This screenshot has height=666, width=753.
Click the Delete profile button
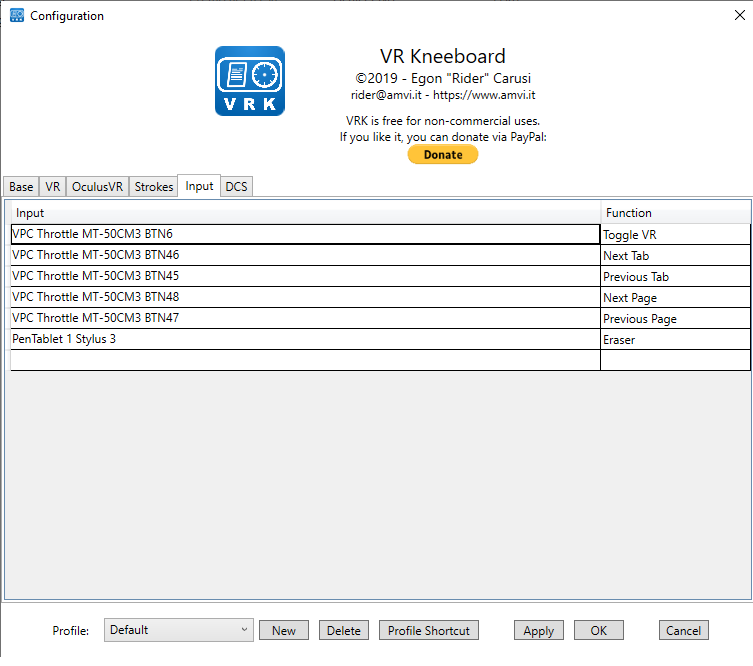(x=344, y=630)
